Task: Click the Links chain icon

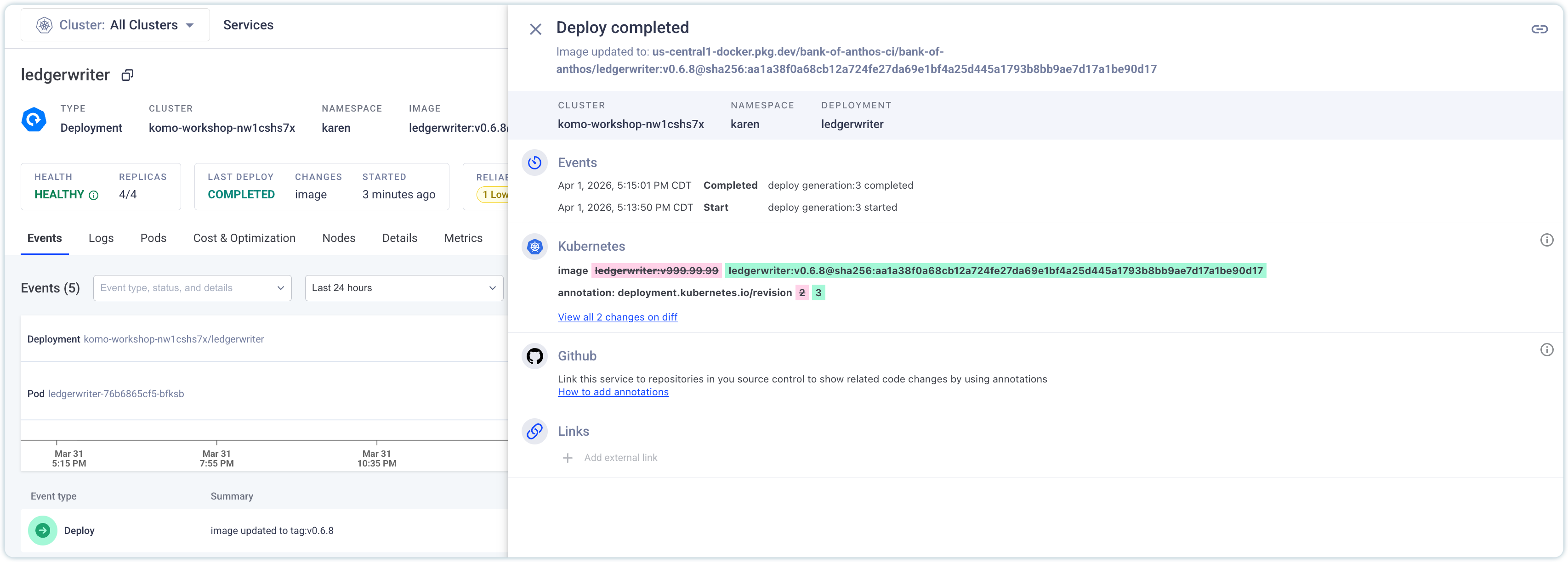Action: click(x=534, y=431)
